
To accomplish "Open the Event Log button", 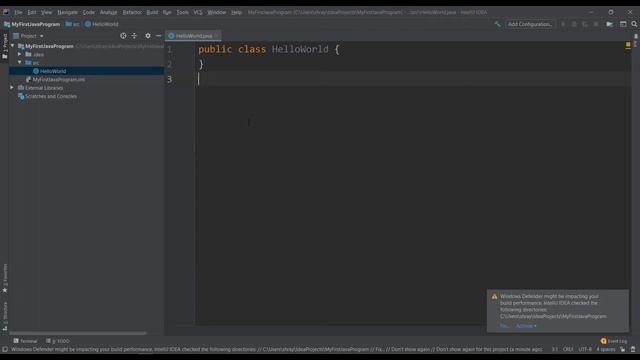I will [x=613, y=341].
